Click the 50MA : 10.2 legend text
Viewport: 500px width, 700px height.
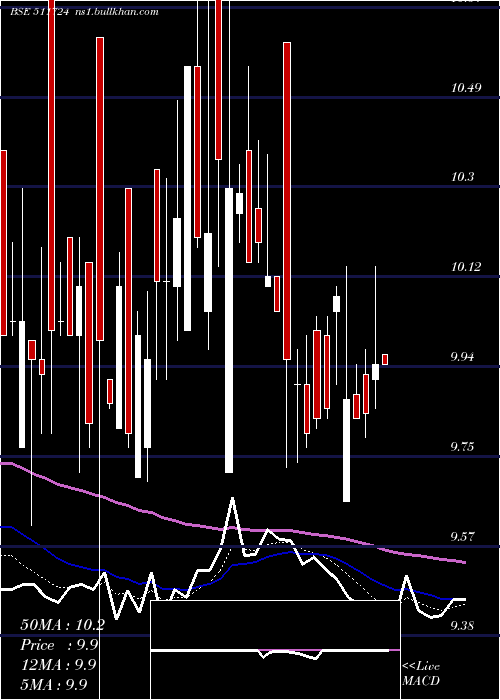[62, 625]
